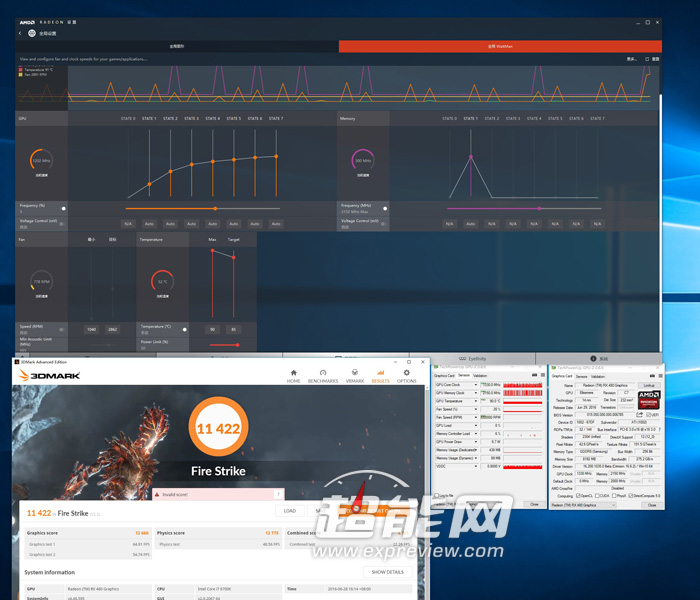
Task: Click Close in GPU-Z Graphics Card window
Action: [x=652, y=505]
